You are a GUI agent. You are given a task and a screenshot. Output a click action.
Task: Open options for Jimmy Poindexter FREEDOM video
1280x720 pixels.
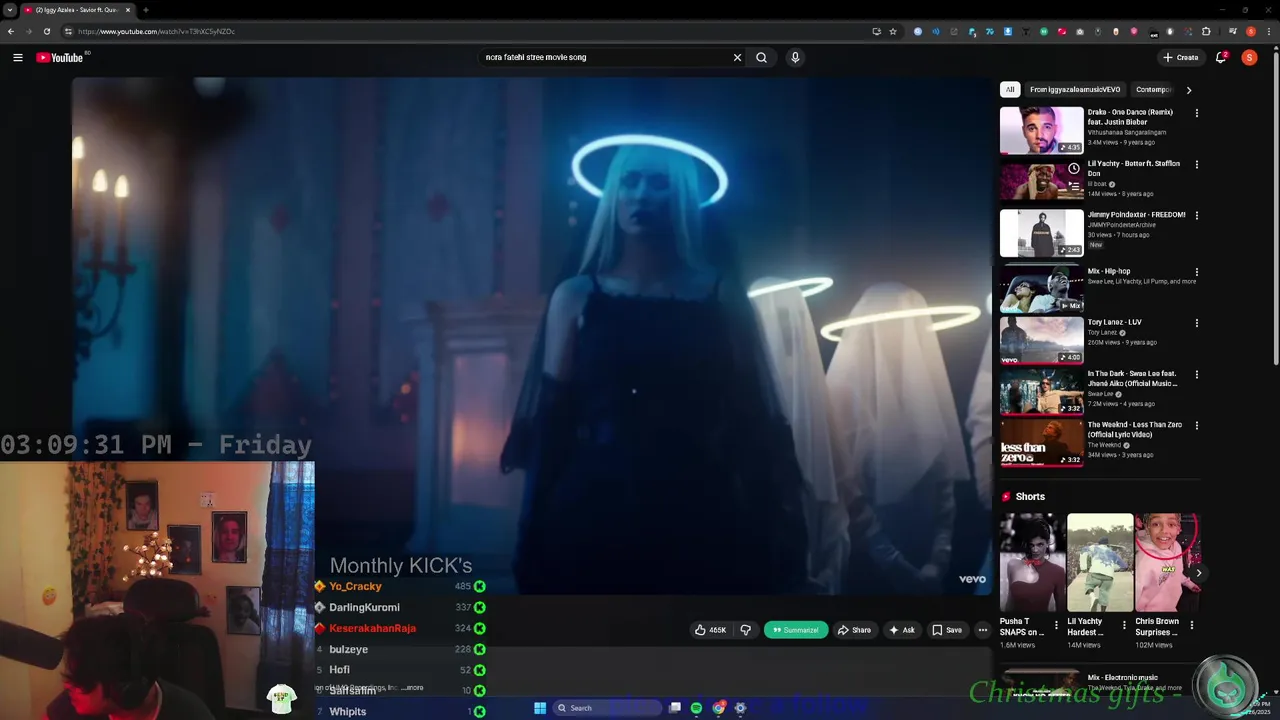[1196, 215]
